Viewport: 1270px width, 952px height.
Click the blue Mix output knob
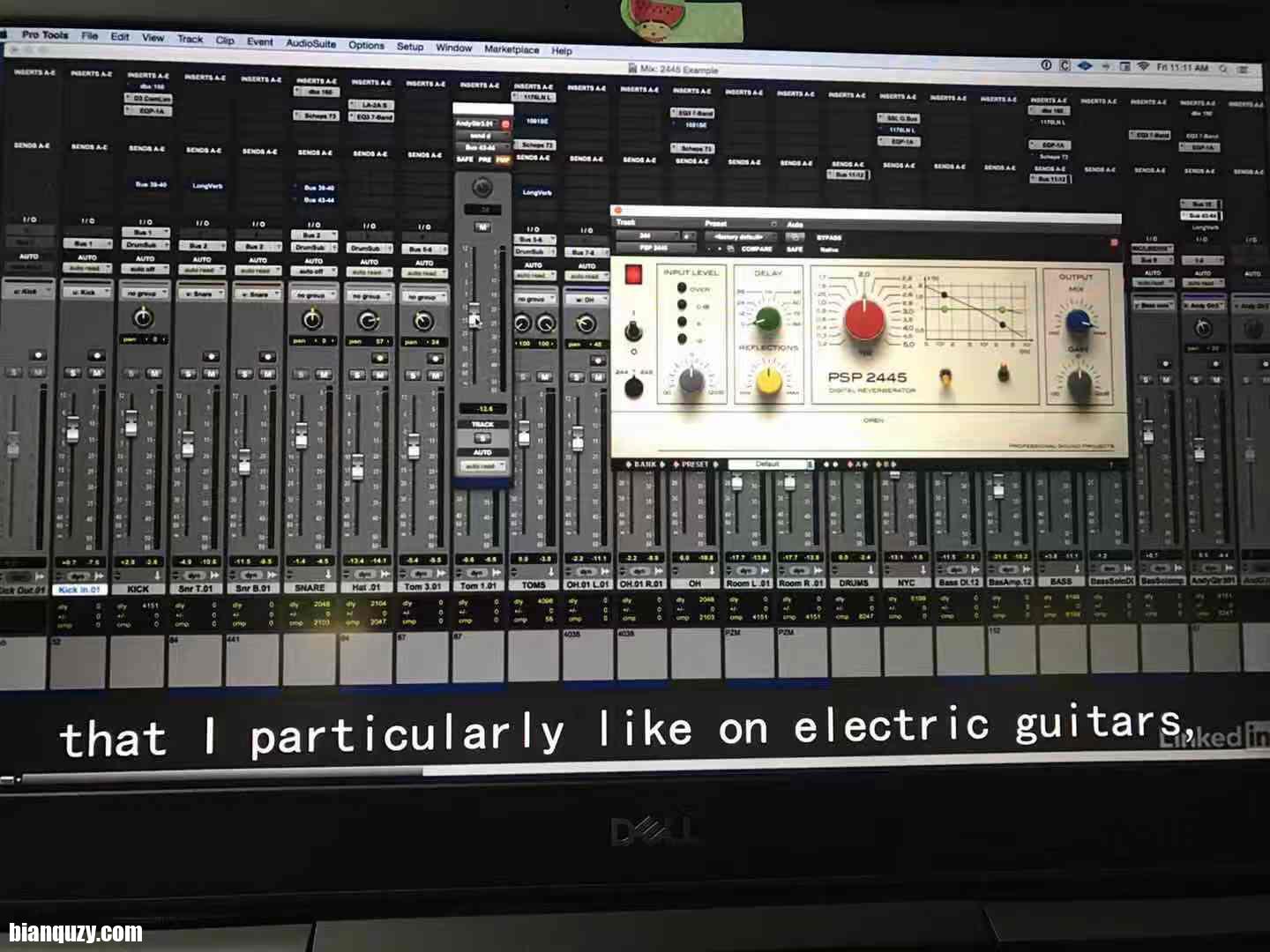pyautogui.click(x=1078, y=323)
